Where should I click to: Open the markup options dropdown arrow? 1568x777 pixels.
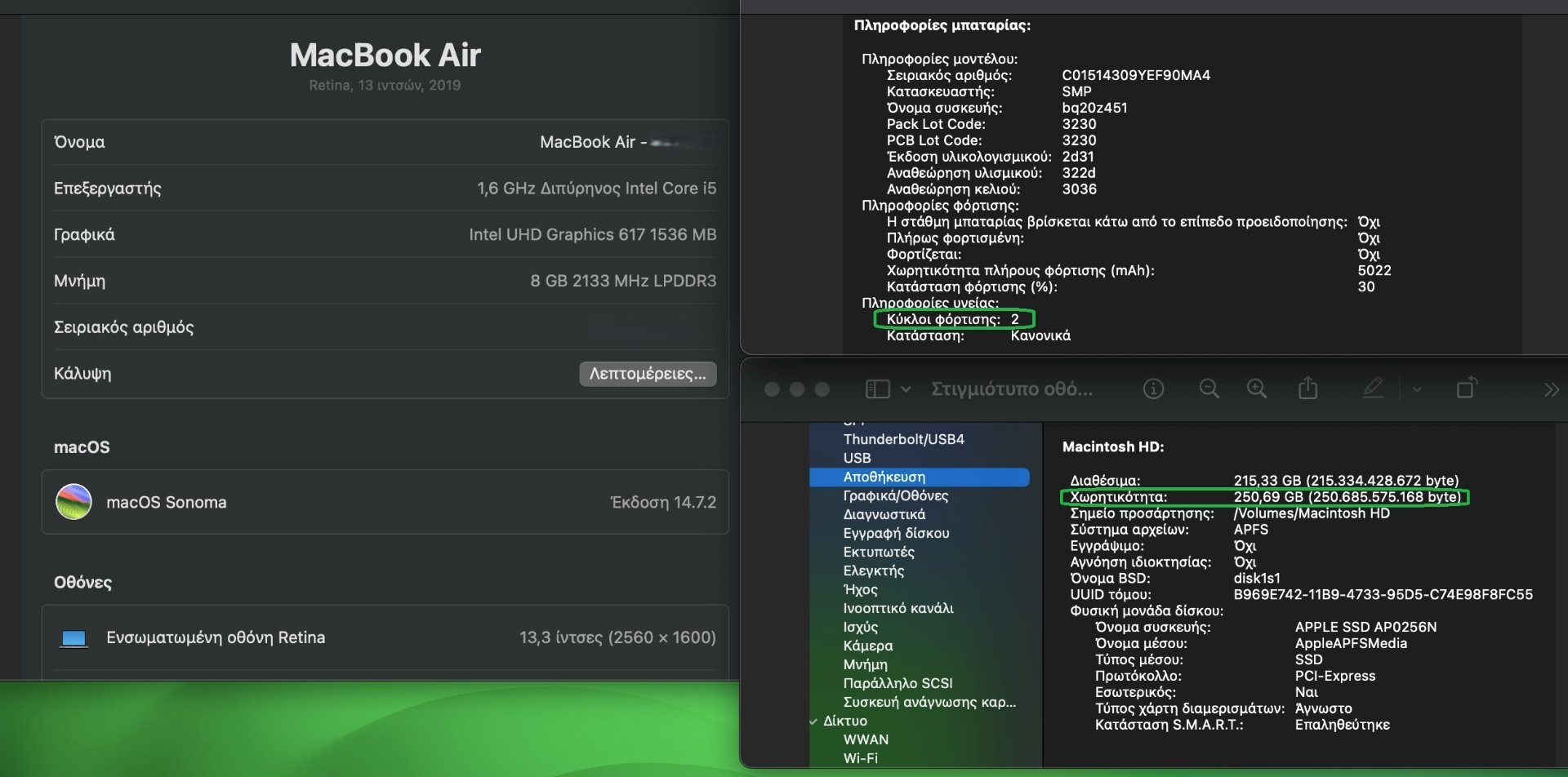tap(1417, 389)
